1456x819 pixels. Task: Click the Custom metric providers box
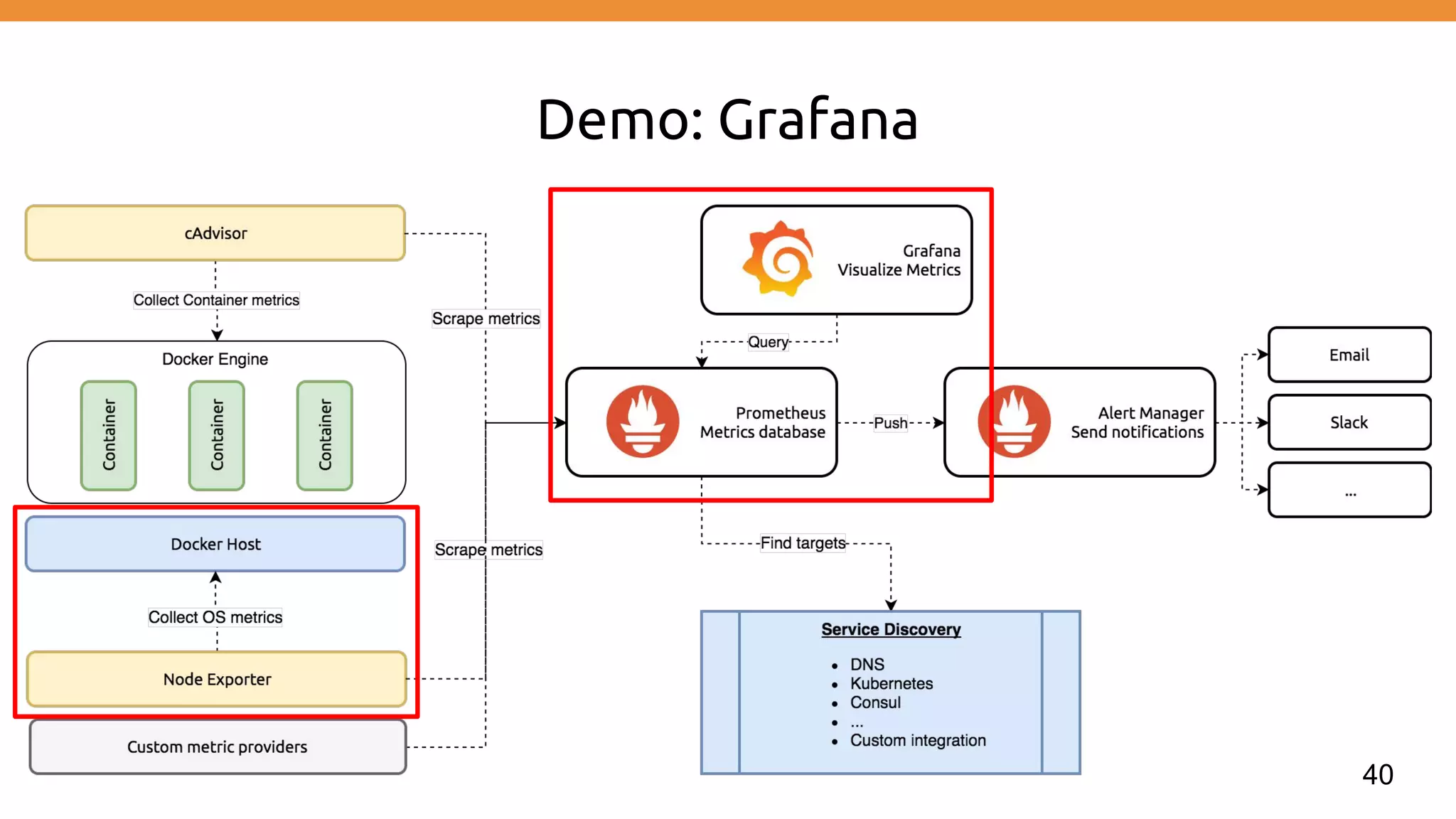point(217,746)
